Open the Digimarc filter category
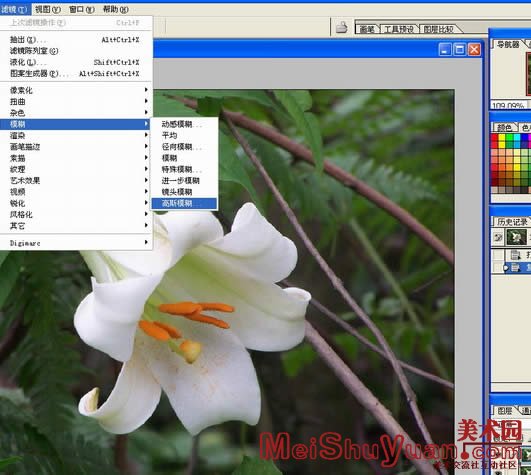 [76, 243]
